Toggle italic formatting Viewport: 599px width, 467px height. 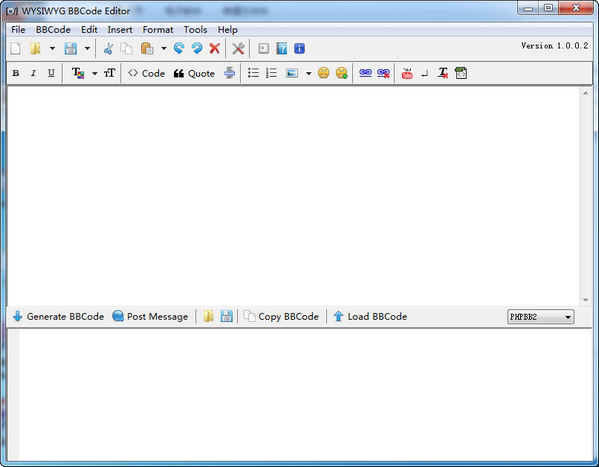tap(33, 73)
